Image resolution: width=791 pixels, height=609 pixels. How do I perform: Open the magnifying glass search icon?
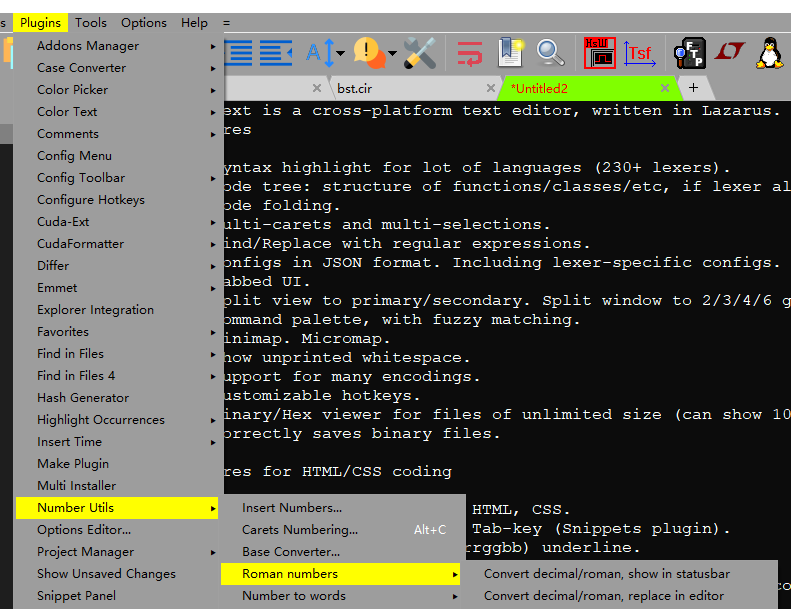[550, 52]
